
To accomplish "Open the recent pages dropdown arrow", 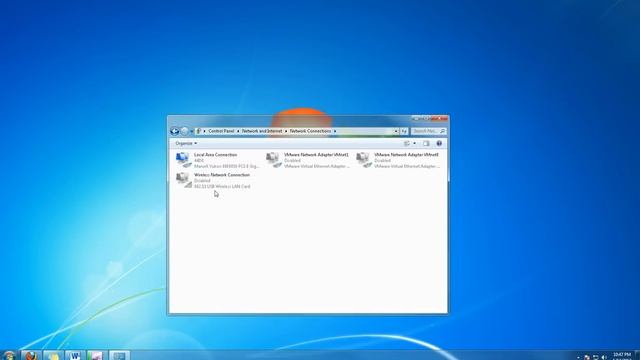I will (x=191, y=131).
